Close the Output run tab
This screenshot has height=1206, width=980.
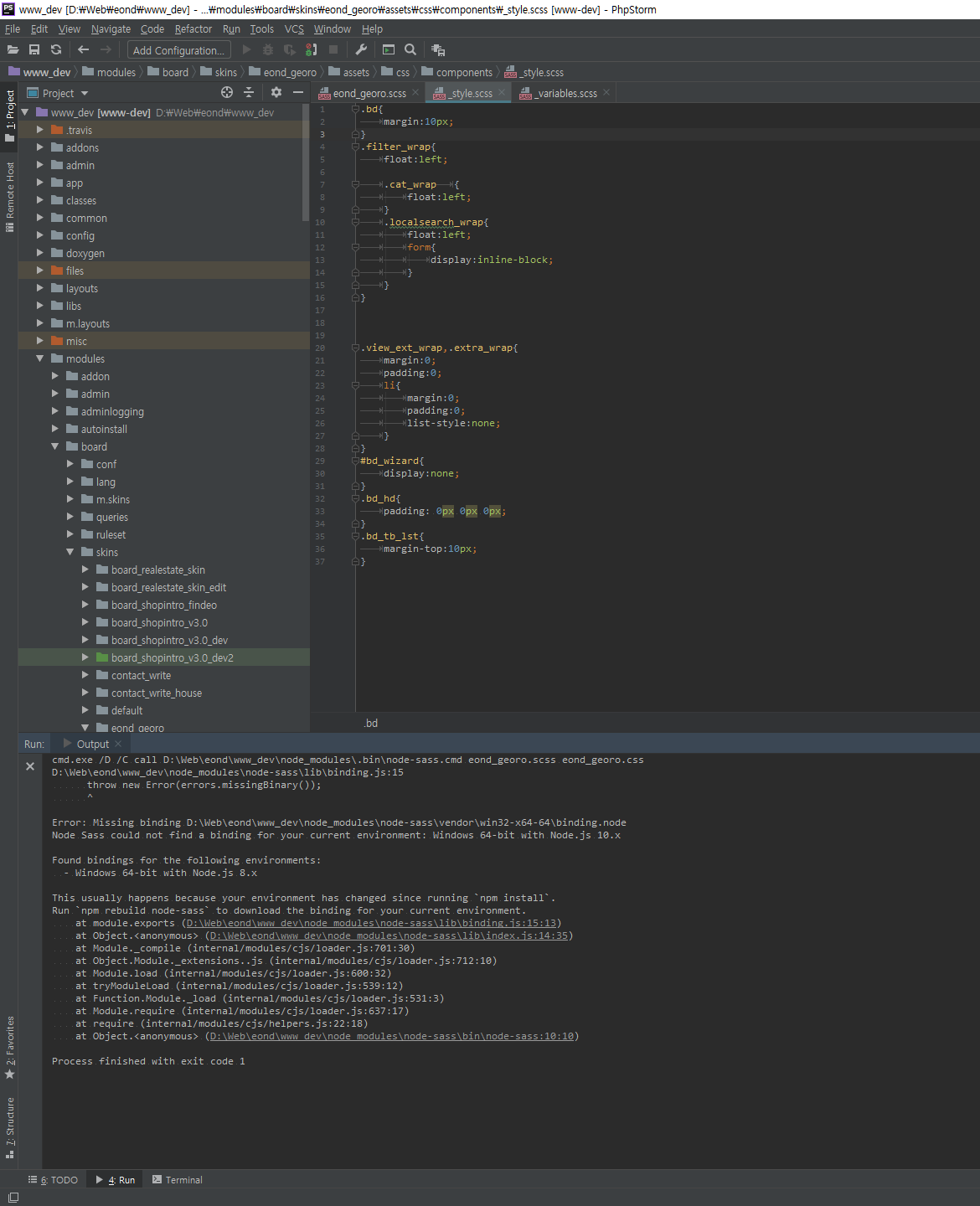(x=118, y=744)
